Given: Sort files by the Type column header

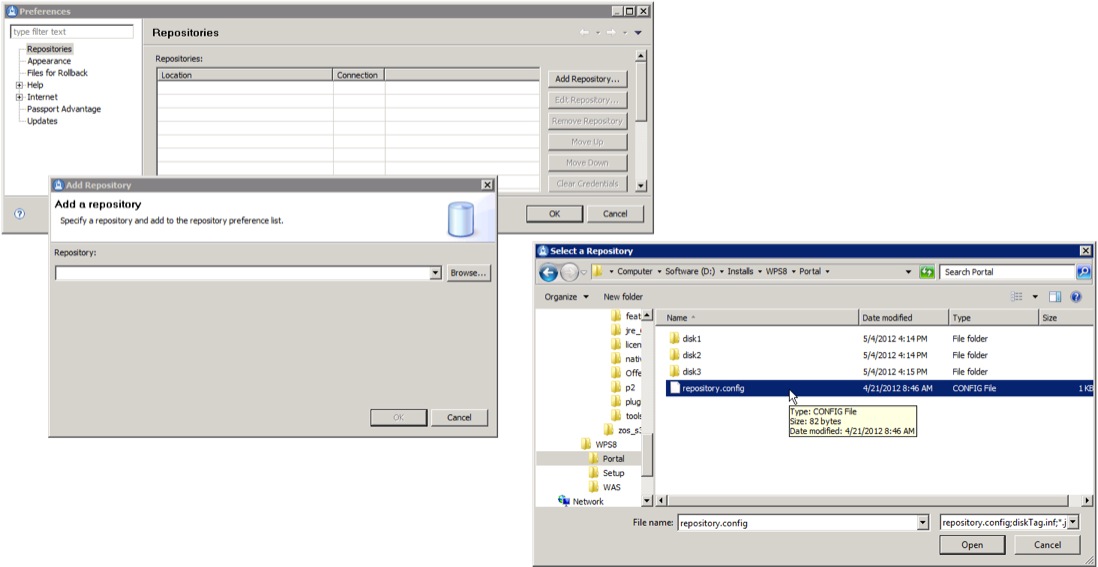Looking at the screenshot, I should (x=993, y=318).
